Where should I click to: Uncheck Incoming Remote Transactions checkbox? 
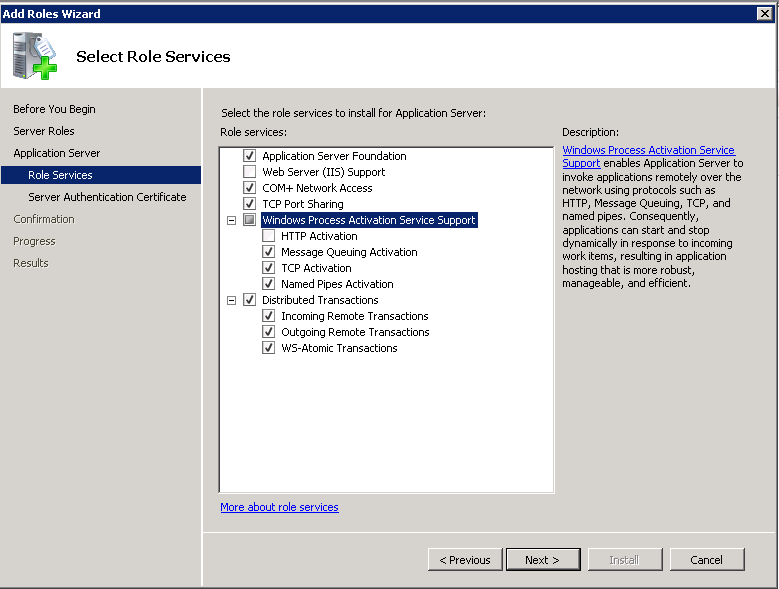268,315
